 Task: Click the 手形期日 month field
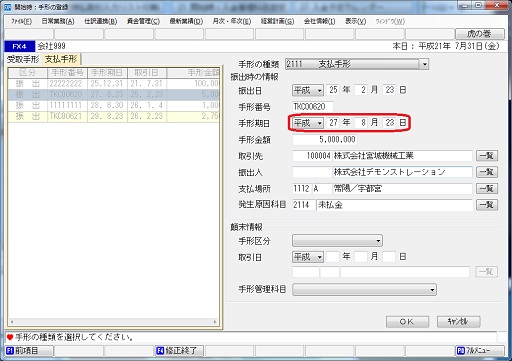coord(361,123)
